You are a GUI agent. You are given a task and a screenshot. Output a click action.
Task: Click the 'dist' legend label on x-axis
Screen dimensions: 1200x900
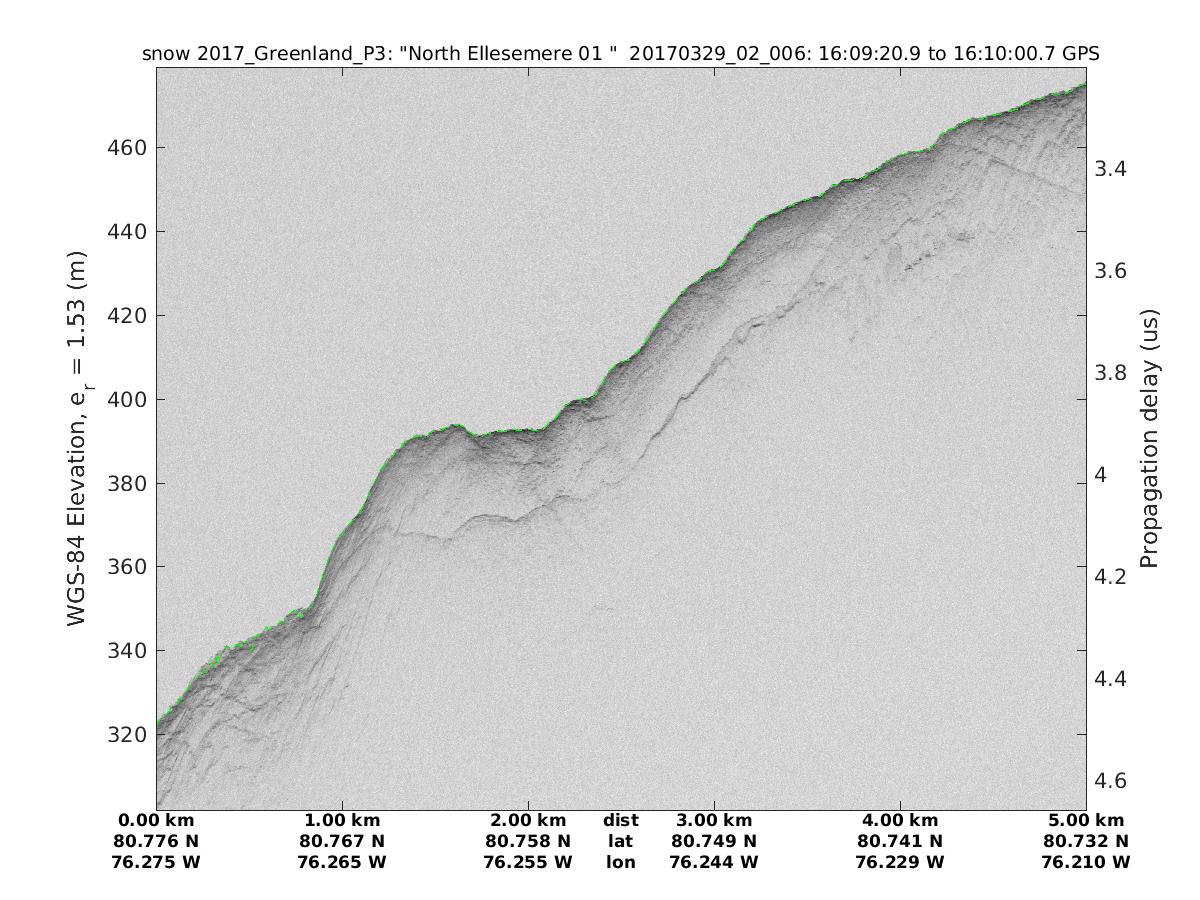[x=620, y=821]
